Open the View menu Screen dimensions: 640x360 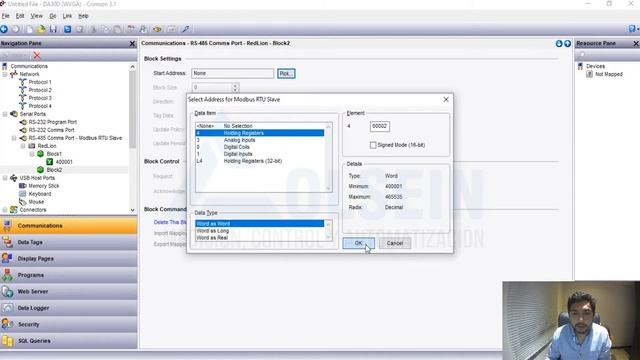(x=36, y=16)
